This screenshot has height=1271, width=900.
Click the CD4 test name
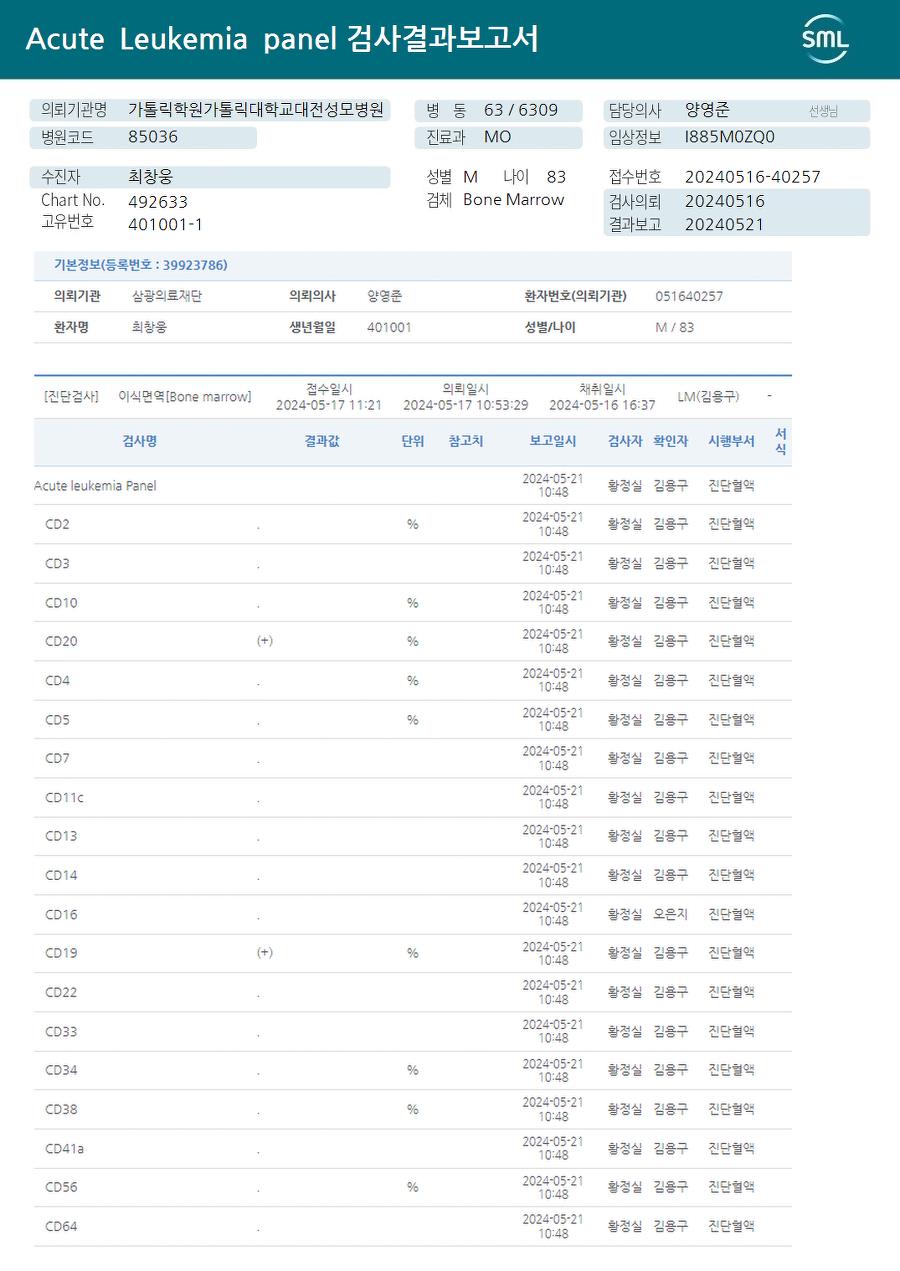point(57,681)
